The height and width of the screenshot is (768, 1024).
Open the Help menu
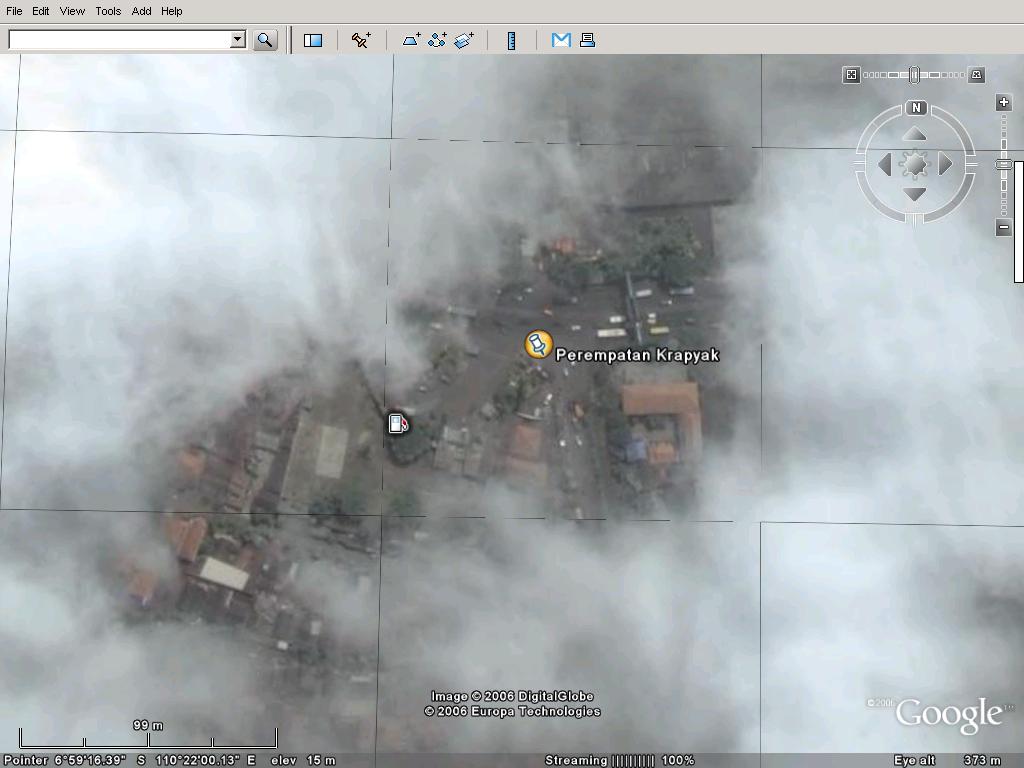coord(172,11)
